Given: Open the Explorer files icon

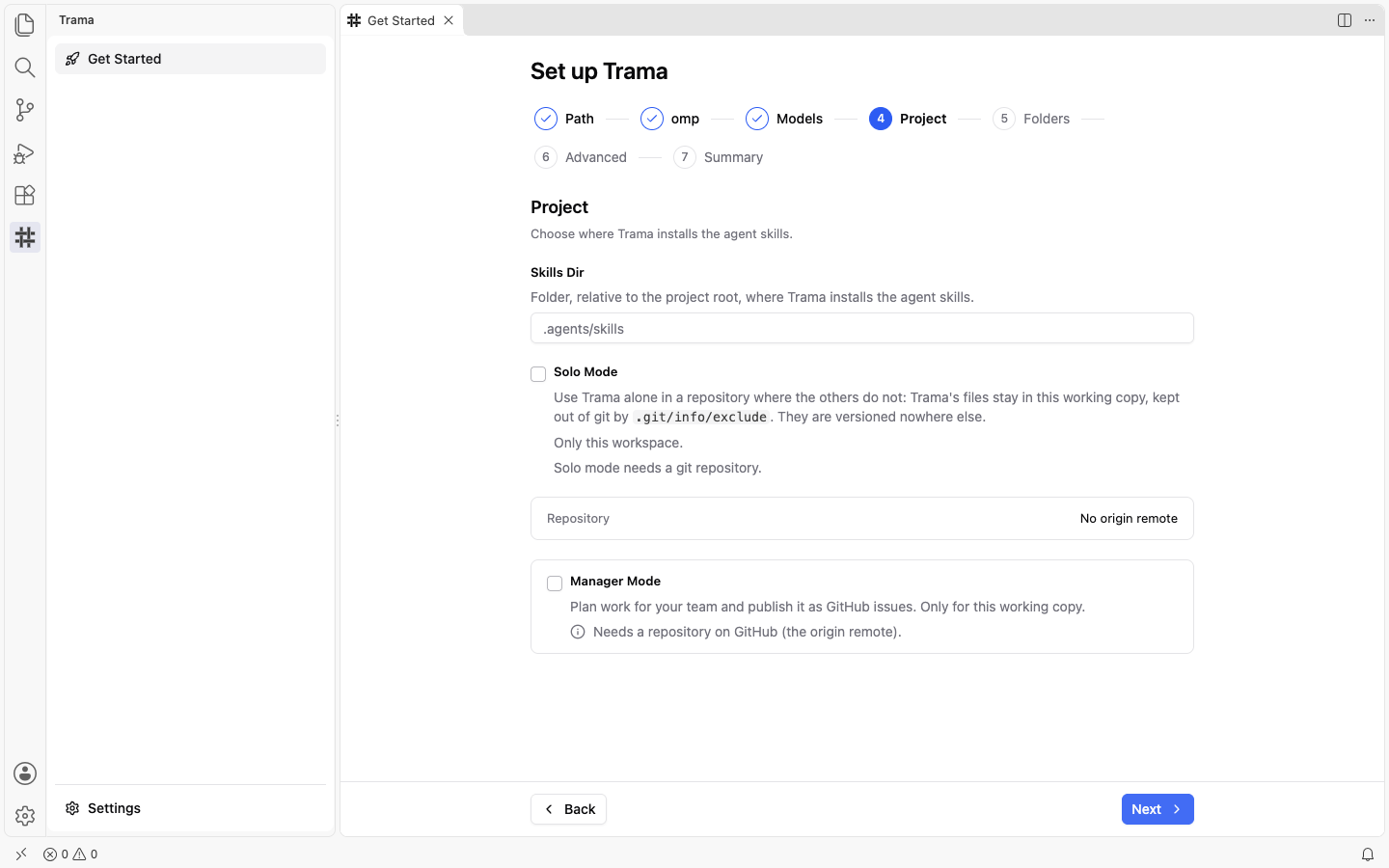Looking at the screenshot, I should (x=25, y=24).
